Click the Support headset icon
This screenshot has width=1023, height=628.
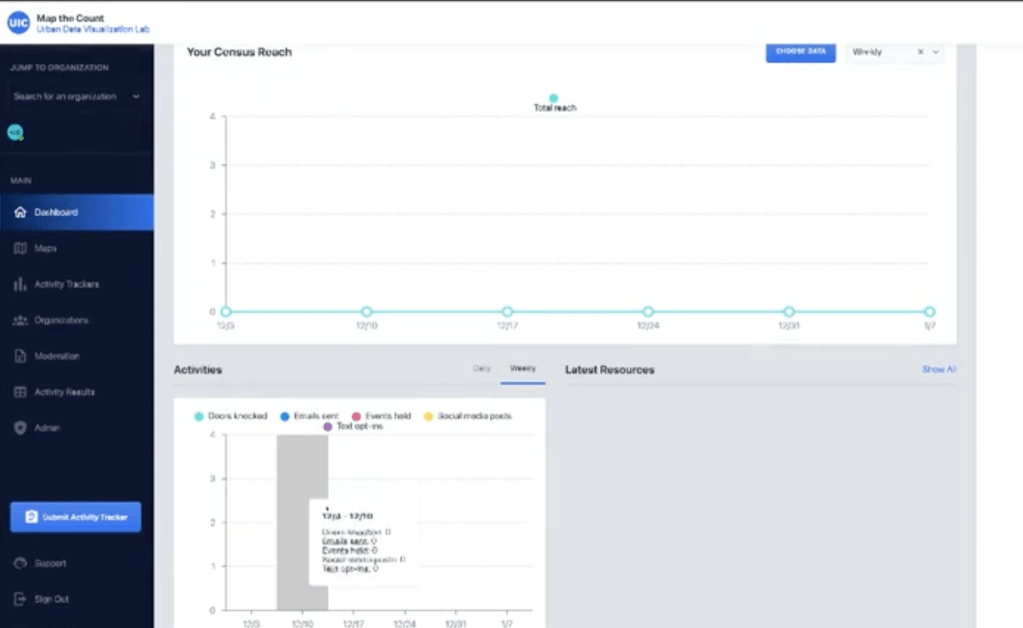20,563
